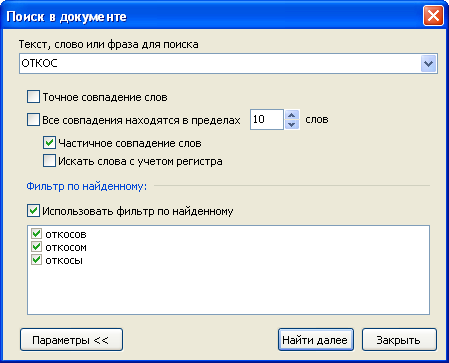Screen dimensions: 449x363
Task: Click the word limit field showing 10
Action: pos(267,119)
